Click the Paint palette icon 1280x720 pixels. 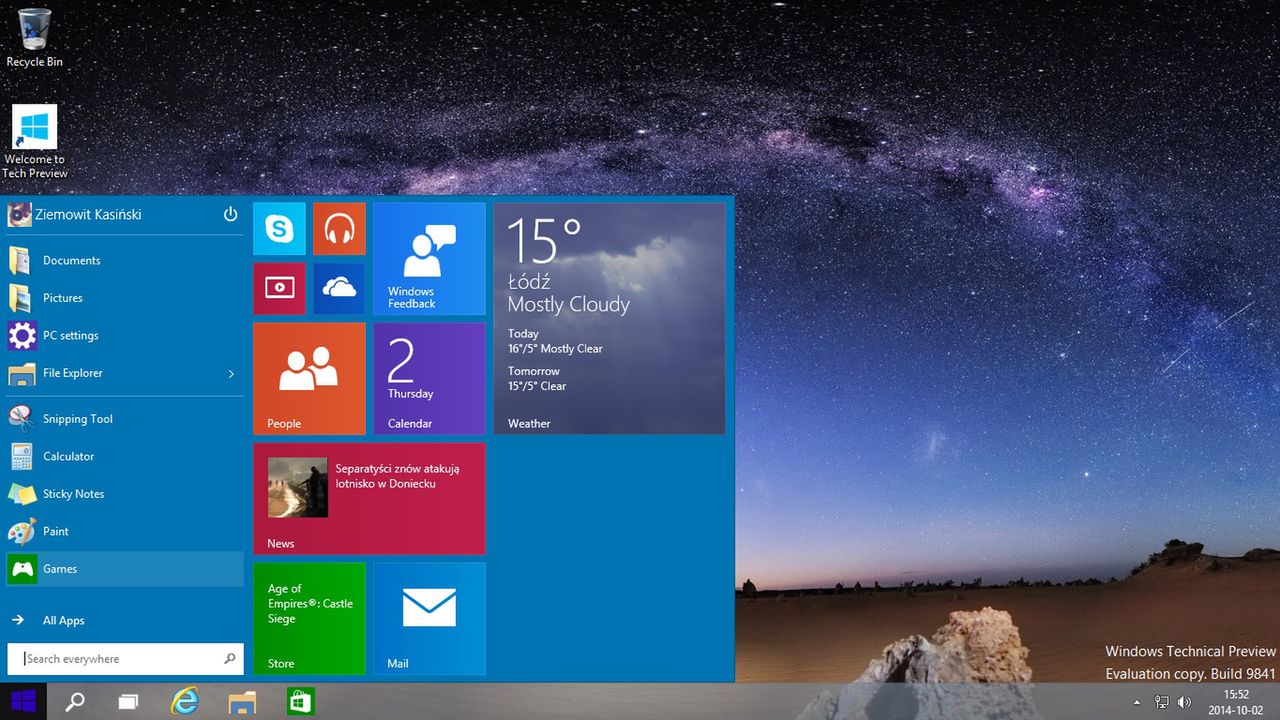[x=22, y=531]
